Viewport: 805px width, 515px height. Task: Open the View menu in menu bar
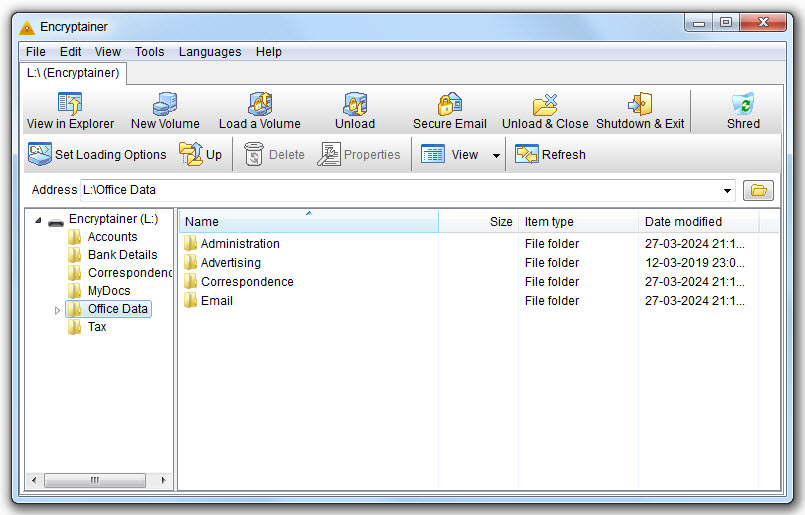tap(107, 52)
